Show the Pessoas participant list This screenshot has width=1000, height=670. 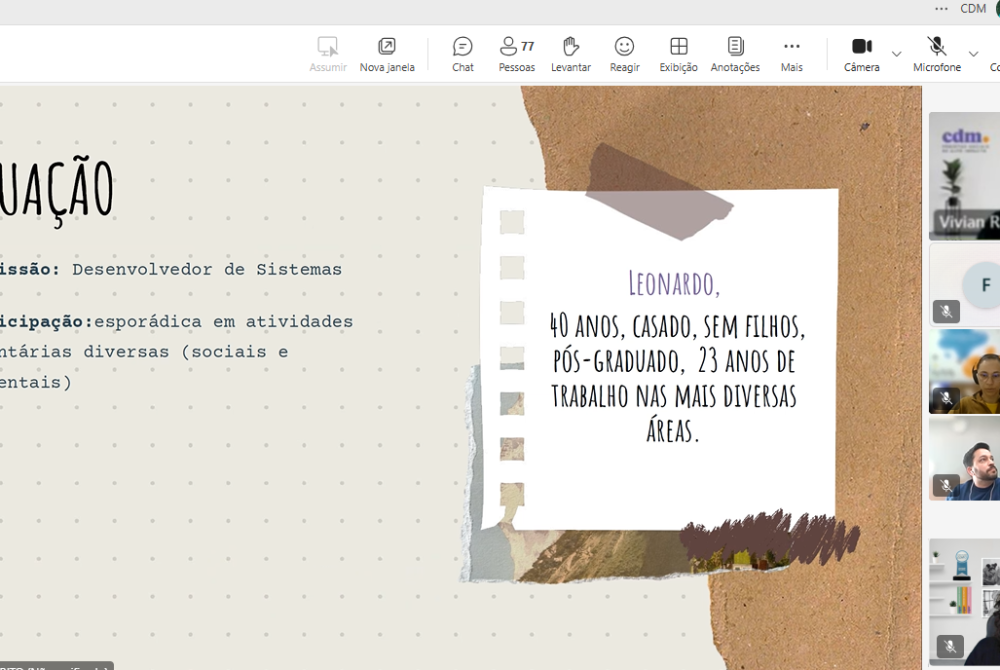(517, 54)
